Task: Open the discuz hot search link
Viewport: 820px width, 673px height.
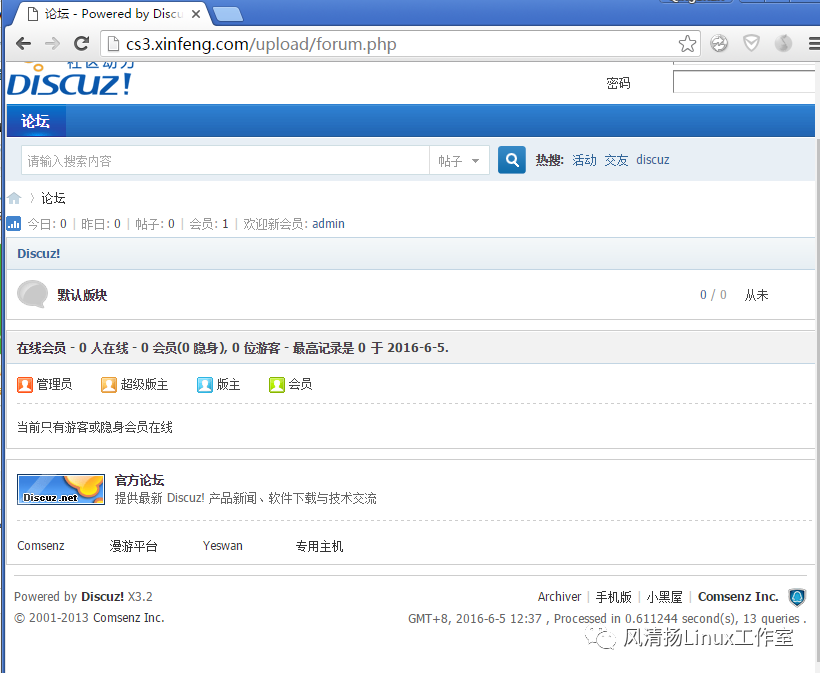Action: point(653,160)
